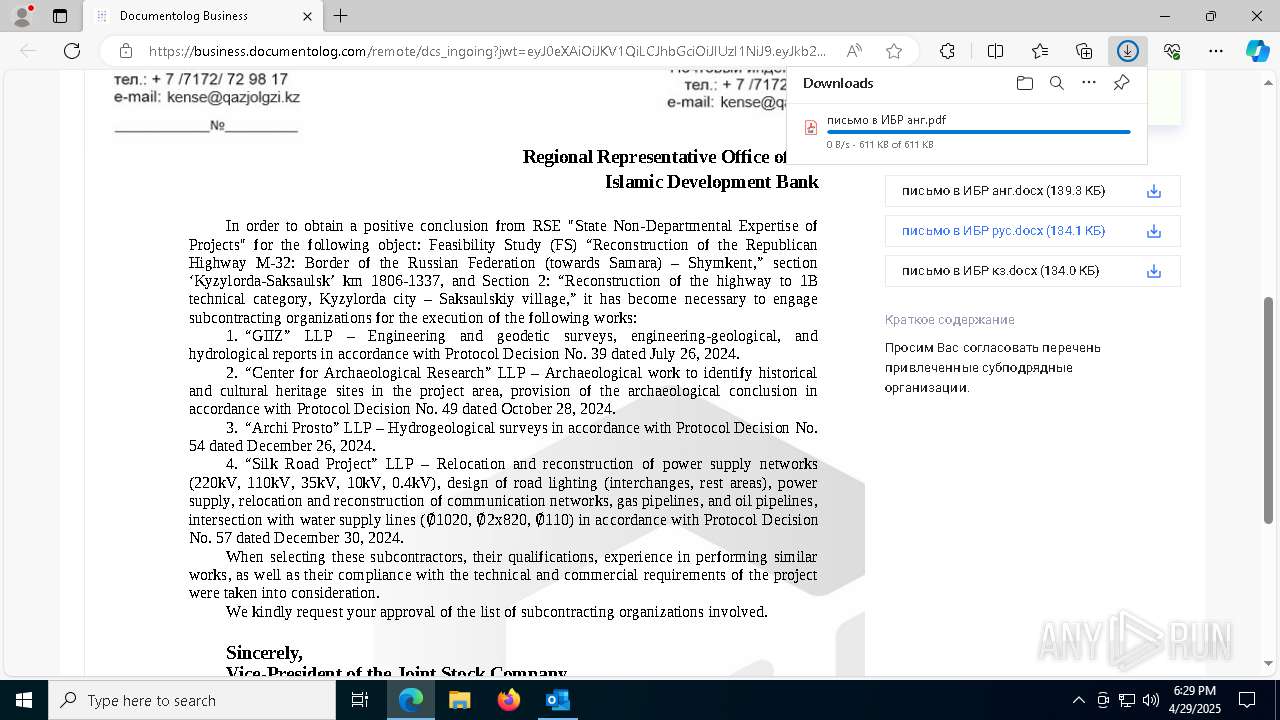
Task: Open the clock showing 6:29 PM
Action: click(x=1195, y=700)
